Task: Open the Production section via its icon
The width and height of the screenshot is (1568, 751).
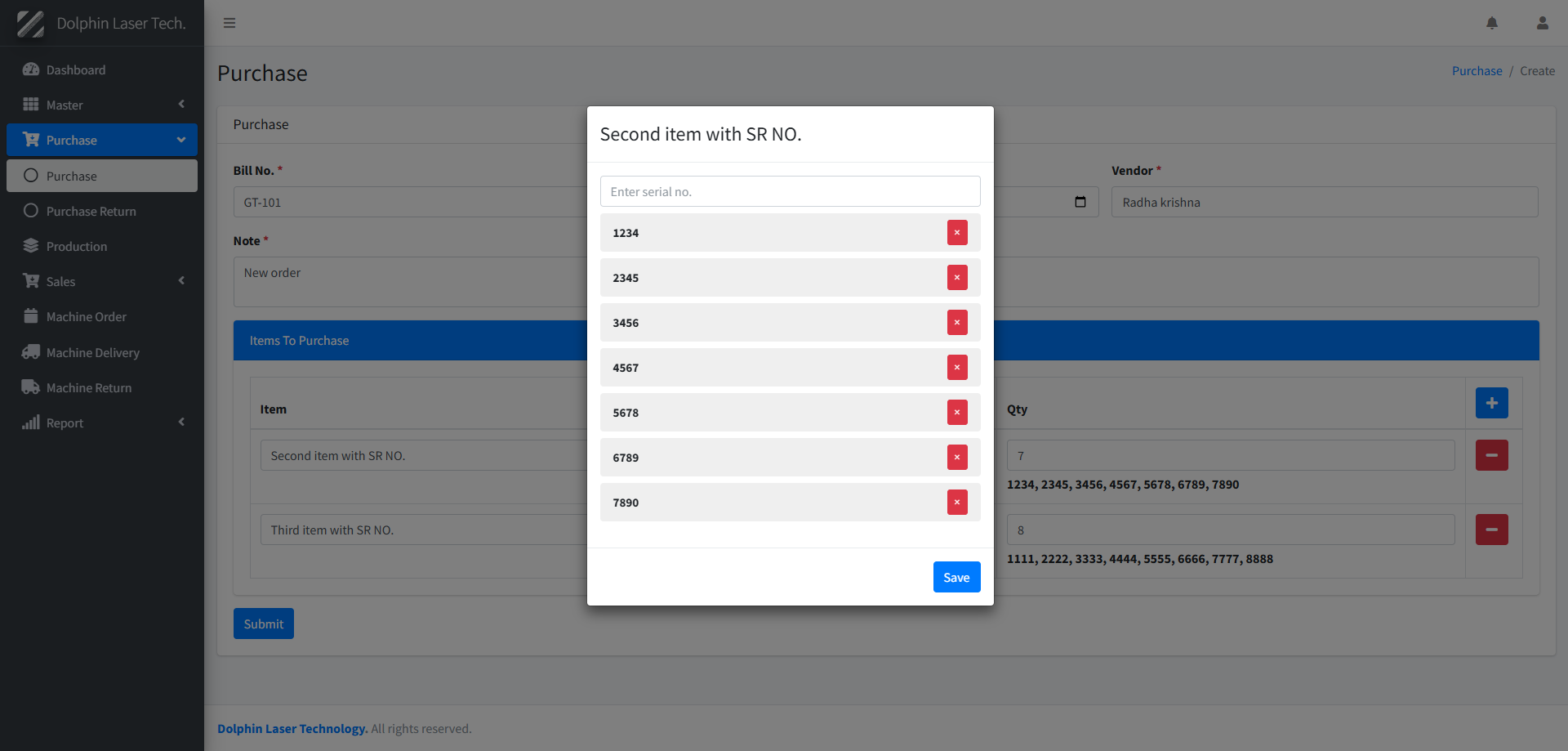Action: coord(31,246)
